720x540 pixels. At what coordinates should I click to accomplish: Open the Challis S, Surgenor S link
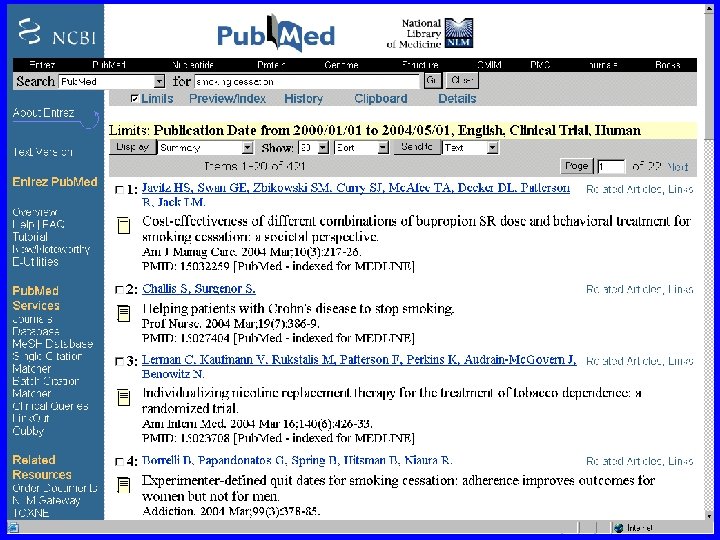[199, 288]
